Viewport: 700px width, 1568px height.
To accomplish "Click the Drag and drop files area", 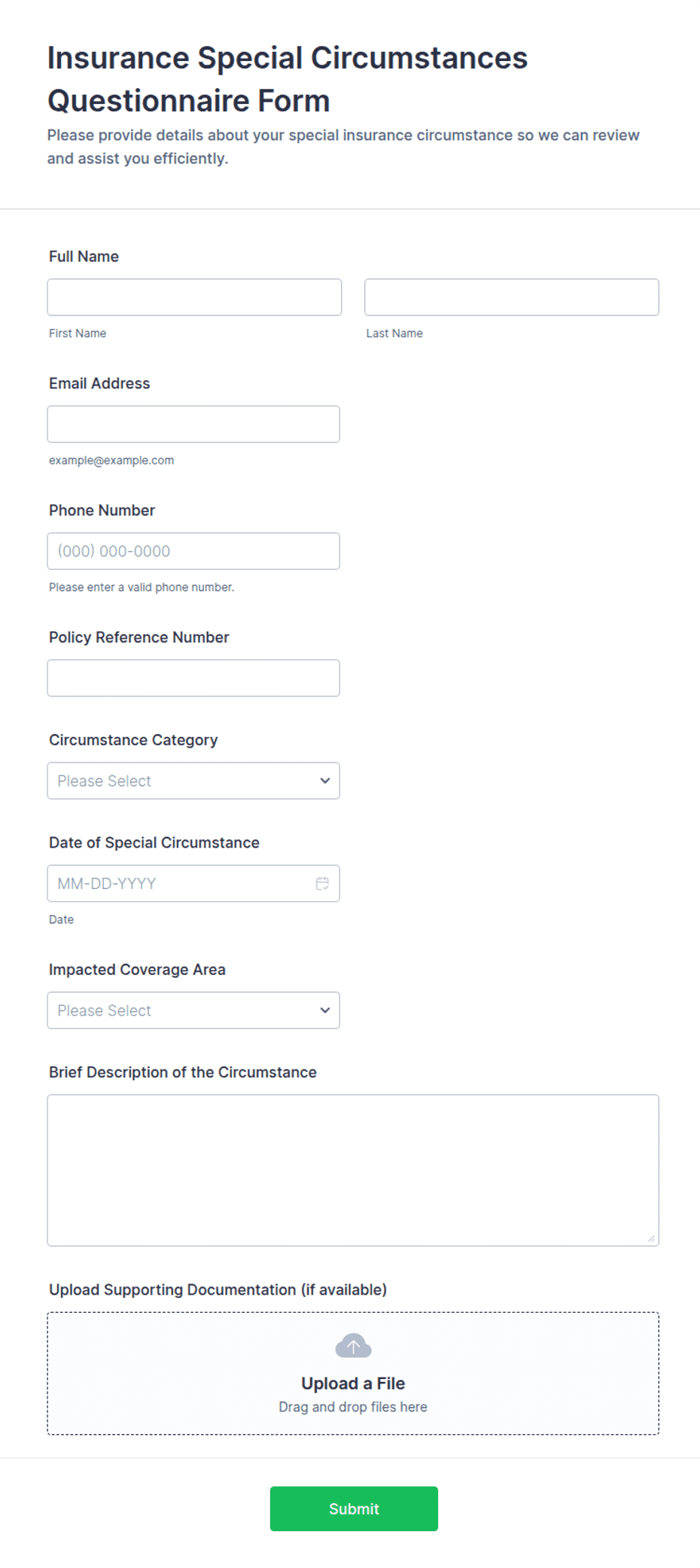I will [353, 1374].
